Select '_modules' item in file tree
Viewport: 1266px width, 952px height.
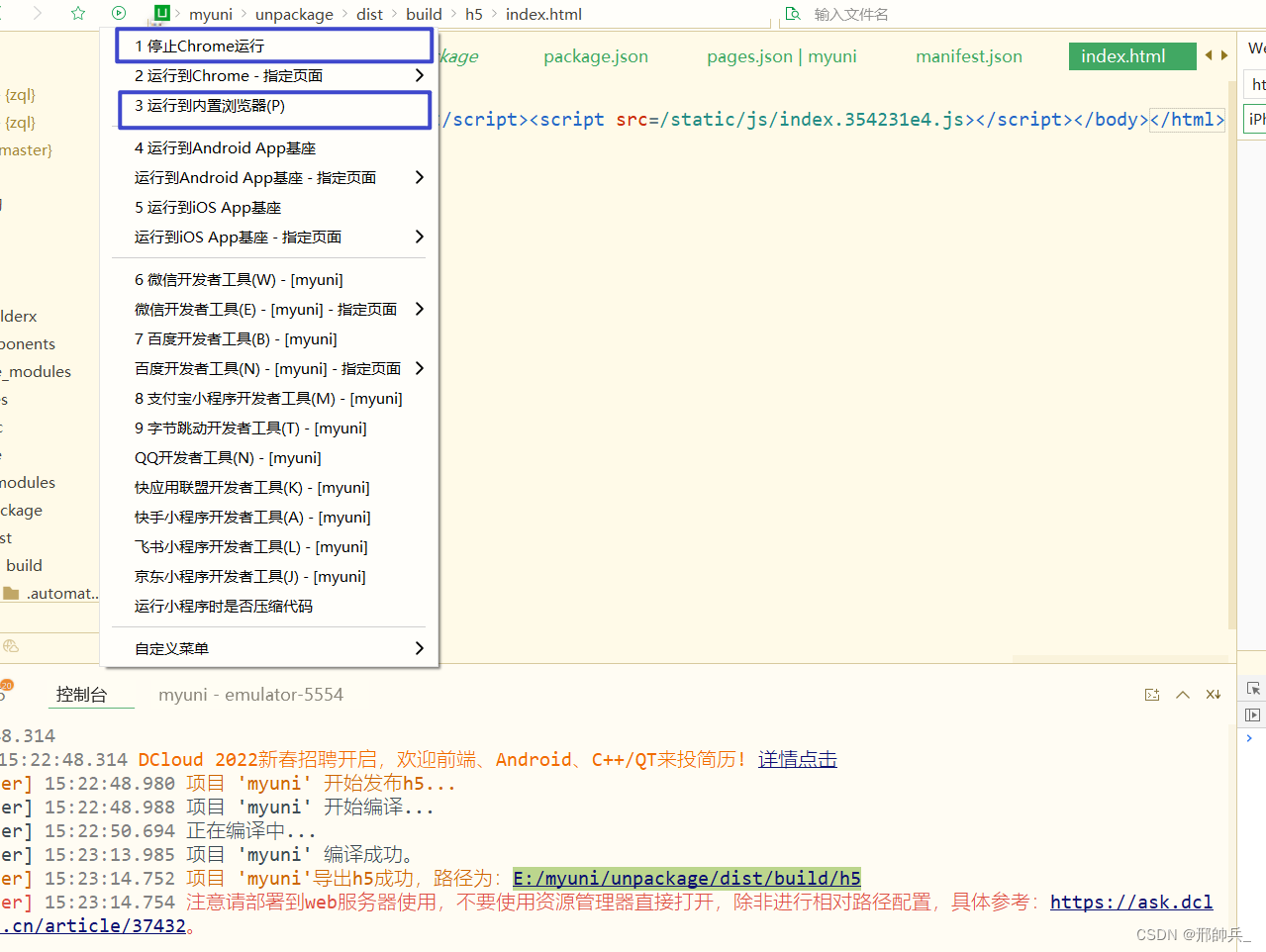tap(37, 371)
